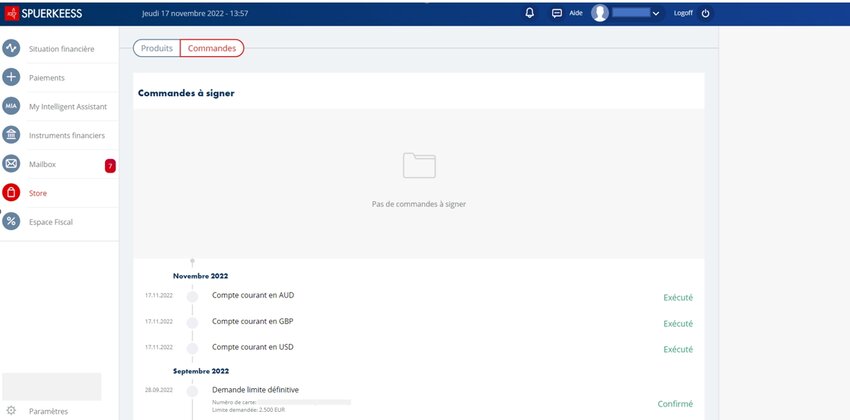850x420 pixels.
Task: Click timeline marker for AUD account
Action: click(x=192, y=296)
